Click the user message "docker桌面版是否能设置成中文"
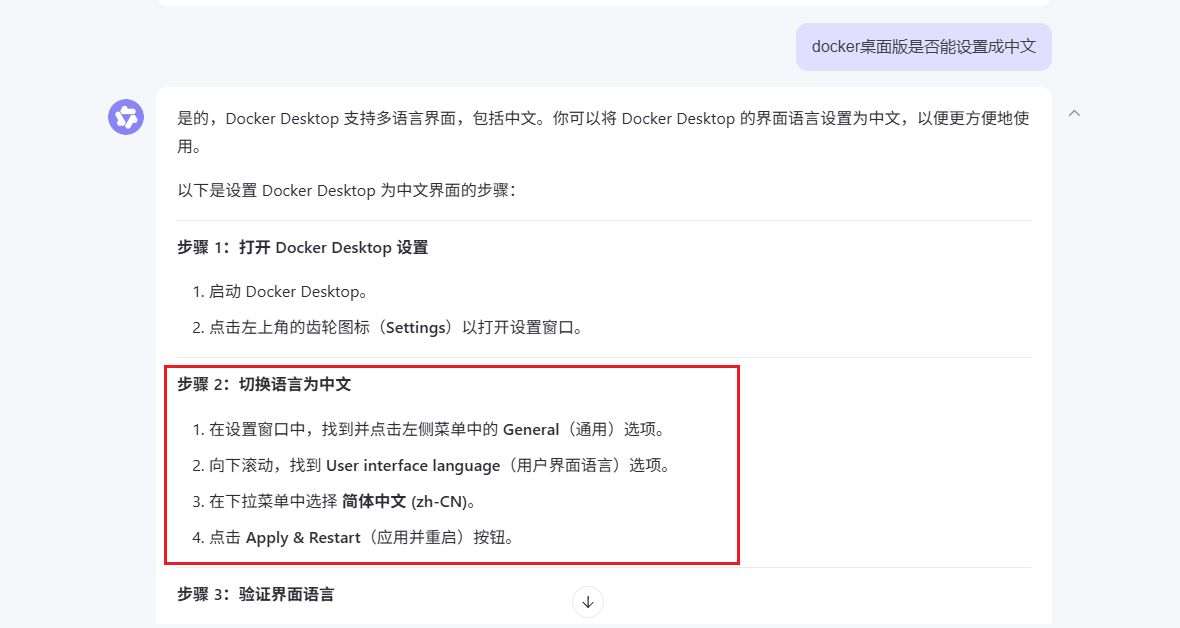 tap(923, 47)
